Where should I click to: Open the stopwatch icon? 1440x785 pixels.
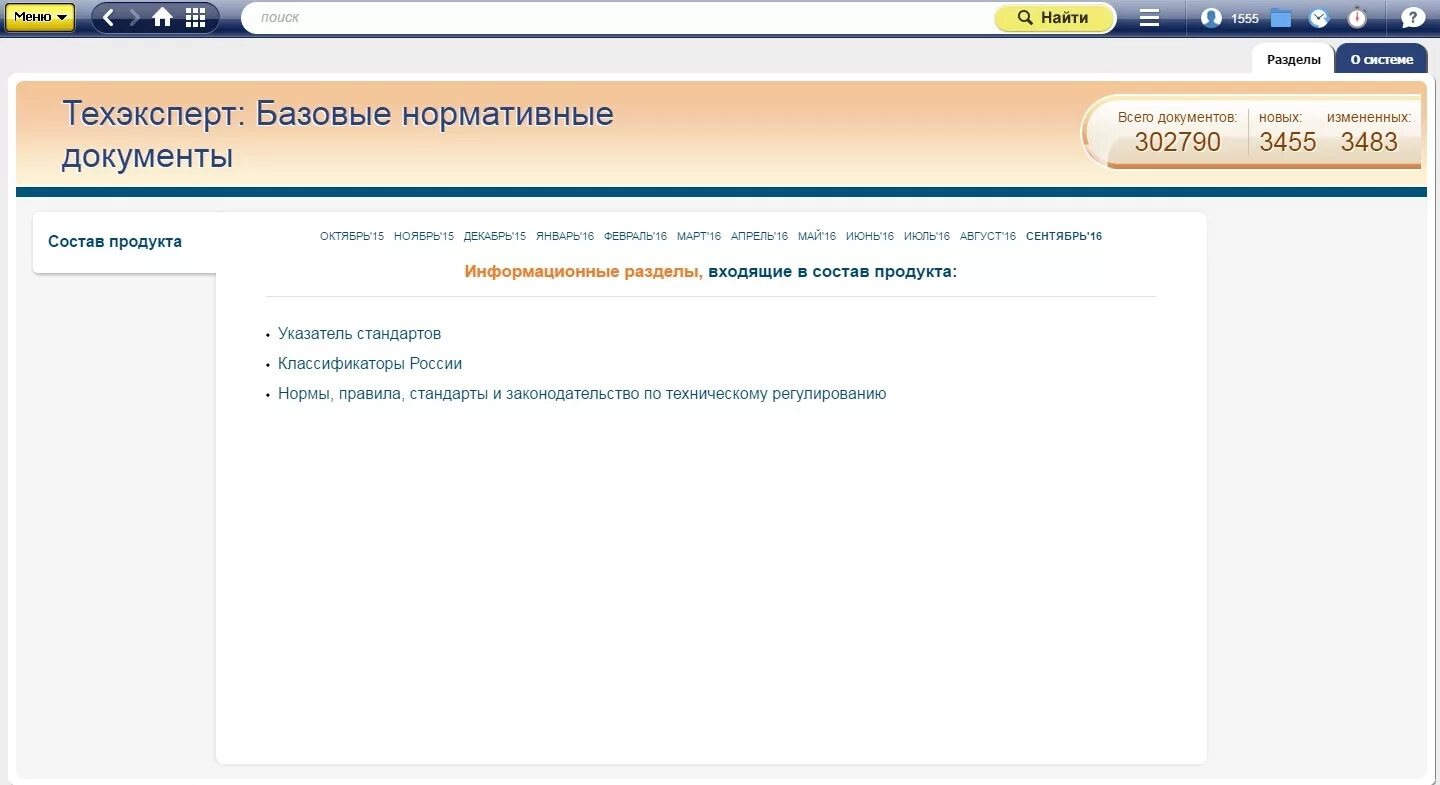click(x=1357, y=18)
